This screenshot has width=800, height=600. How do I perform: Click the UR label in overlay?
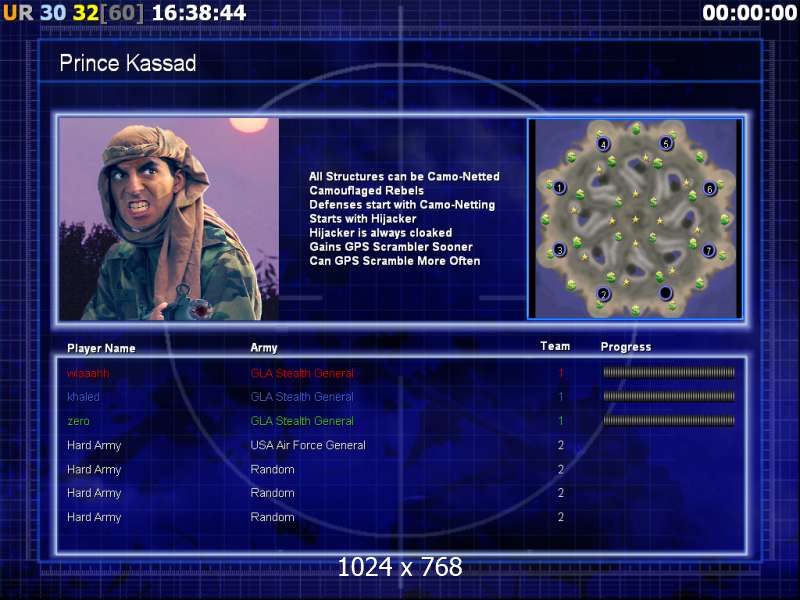coord(18,13)
